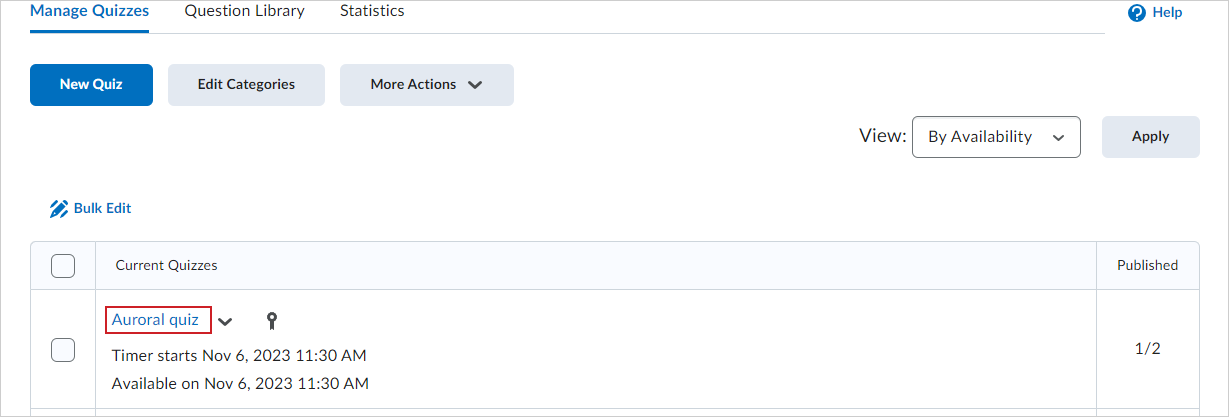1229x417 pixels.
Task: Check the Auroral quiz row checkbox
Action: coord(63,350)
